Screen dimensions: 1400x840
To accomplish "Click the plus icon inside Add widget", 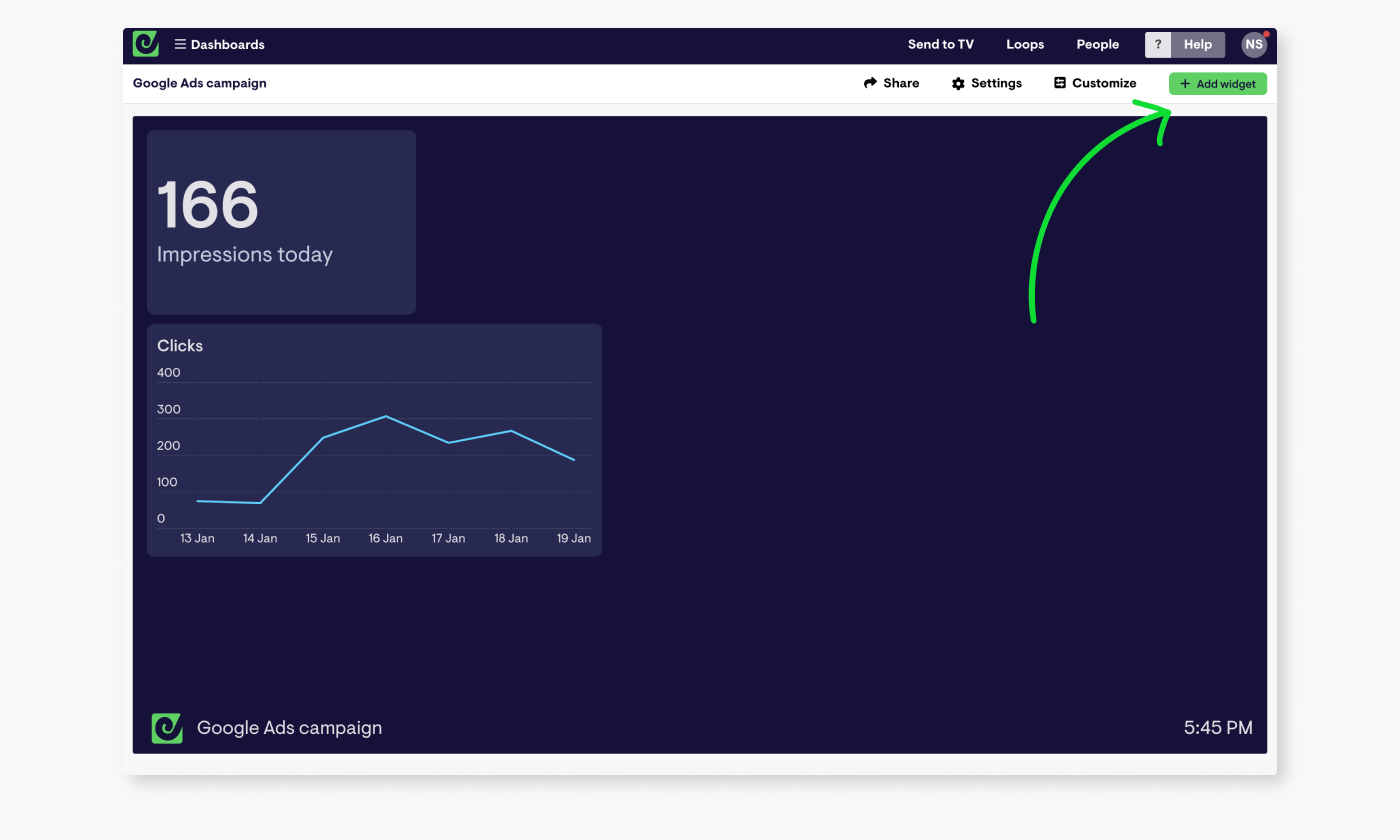I will 1185,83.
